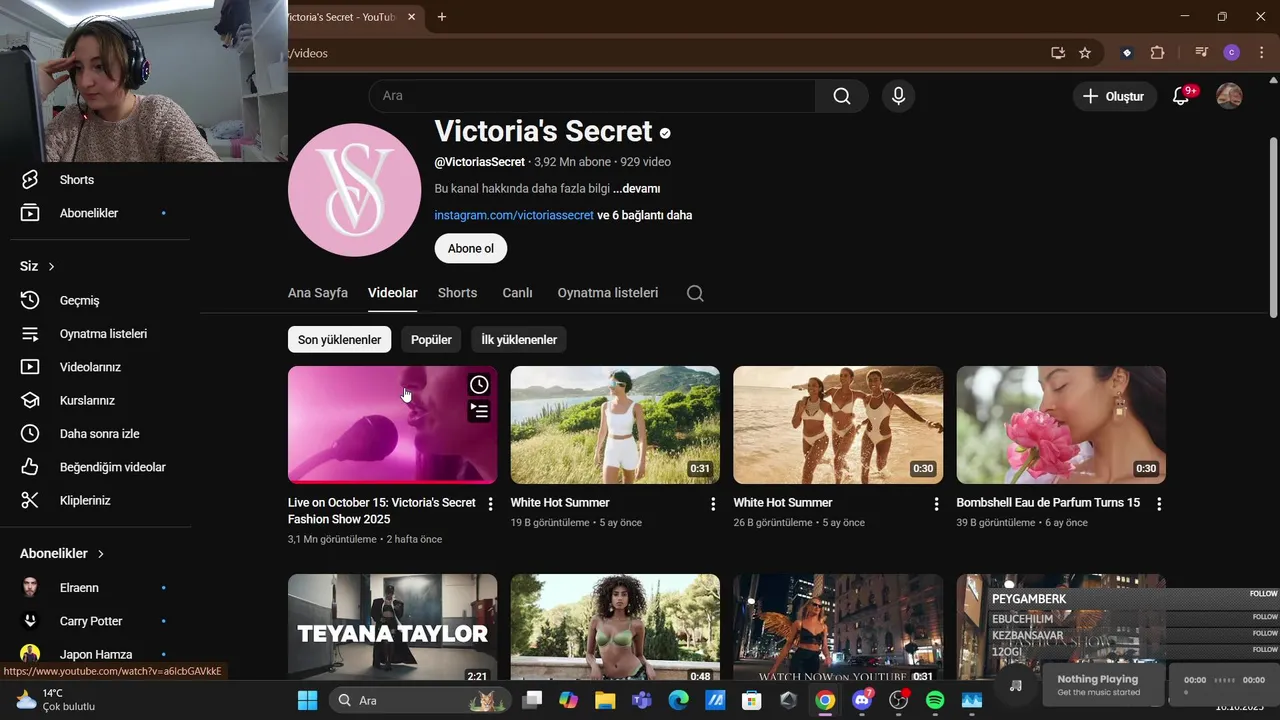Open Bombshell Eau de Parfum Turns 15 title
This screenshot has height=720, width=1280.
1048,502
